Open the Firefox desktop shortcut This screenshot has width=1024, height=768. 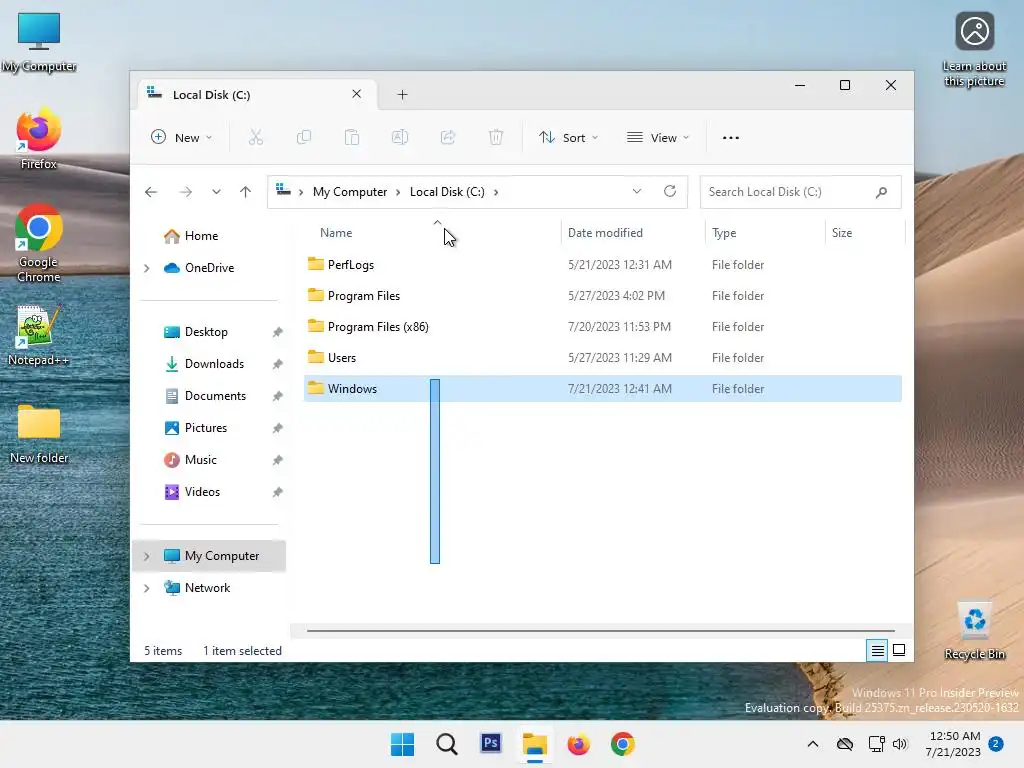[39, 138]
